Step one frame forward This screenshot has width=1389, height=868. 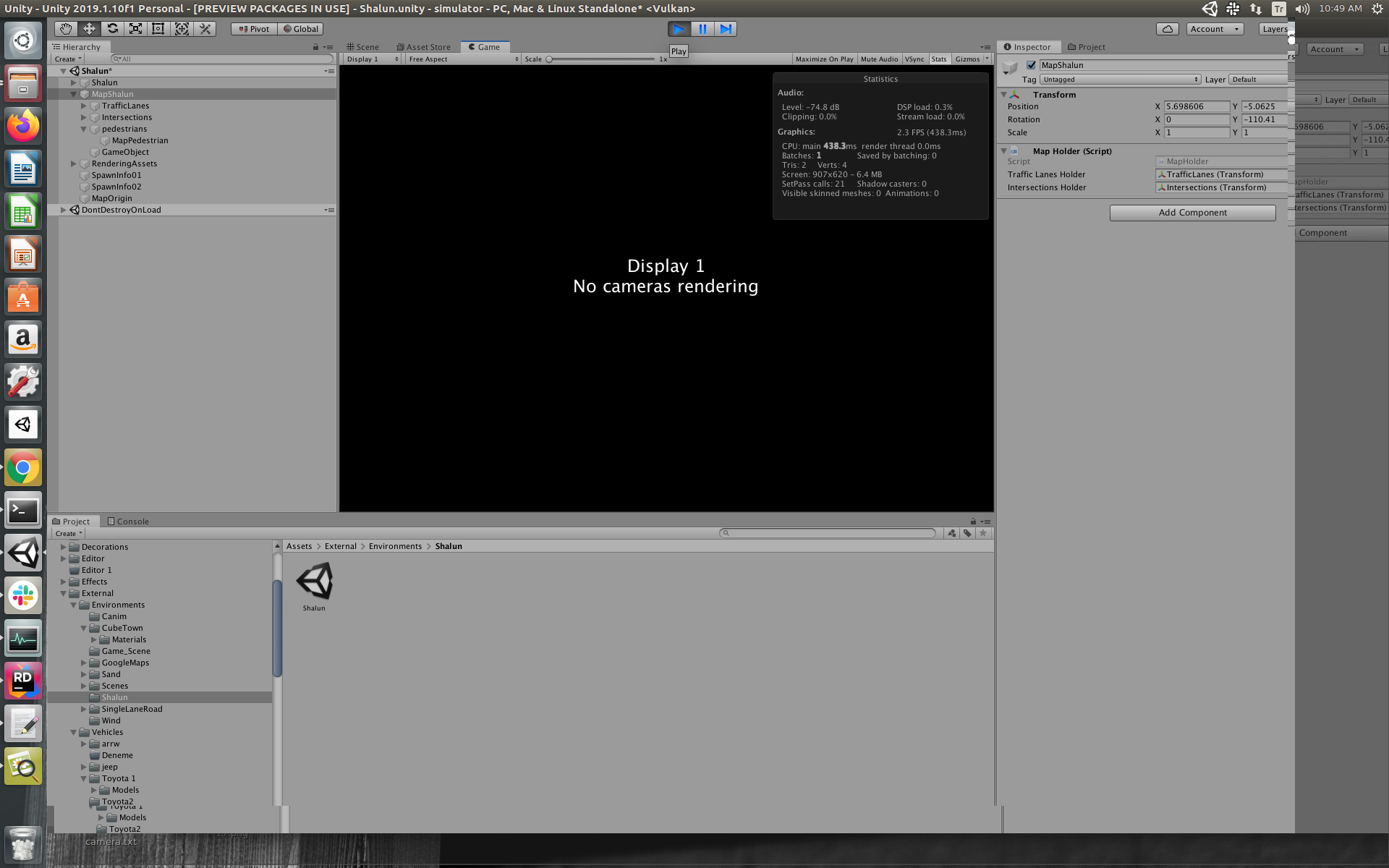(726, 29)
